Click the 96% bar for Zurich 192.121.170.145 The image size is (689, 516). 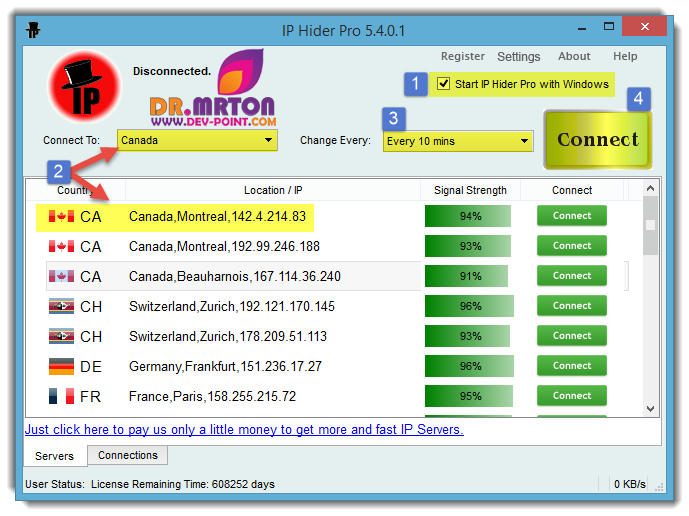pyautogui.click(x=469, y=306)
